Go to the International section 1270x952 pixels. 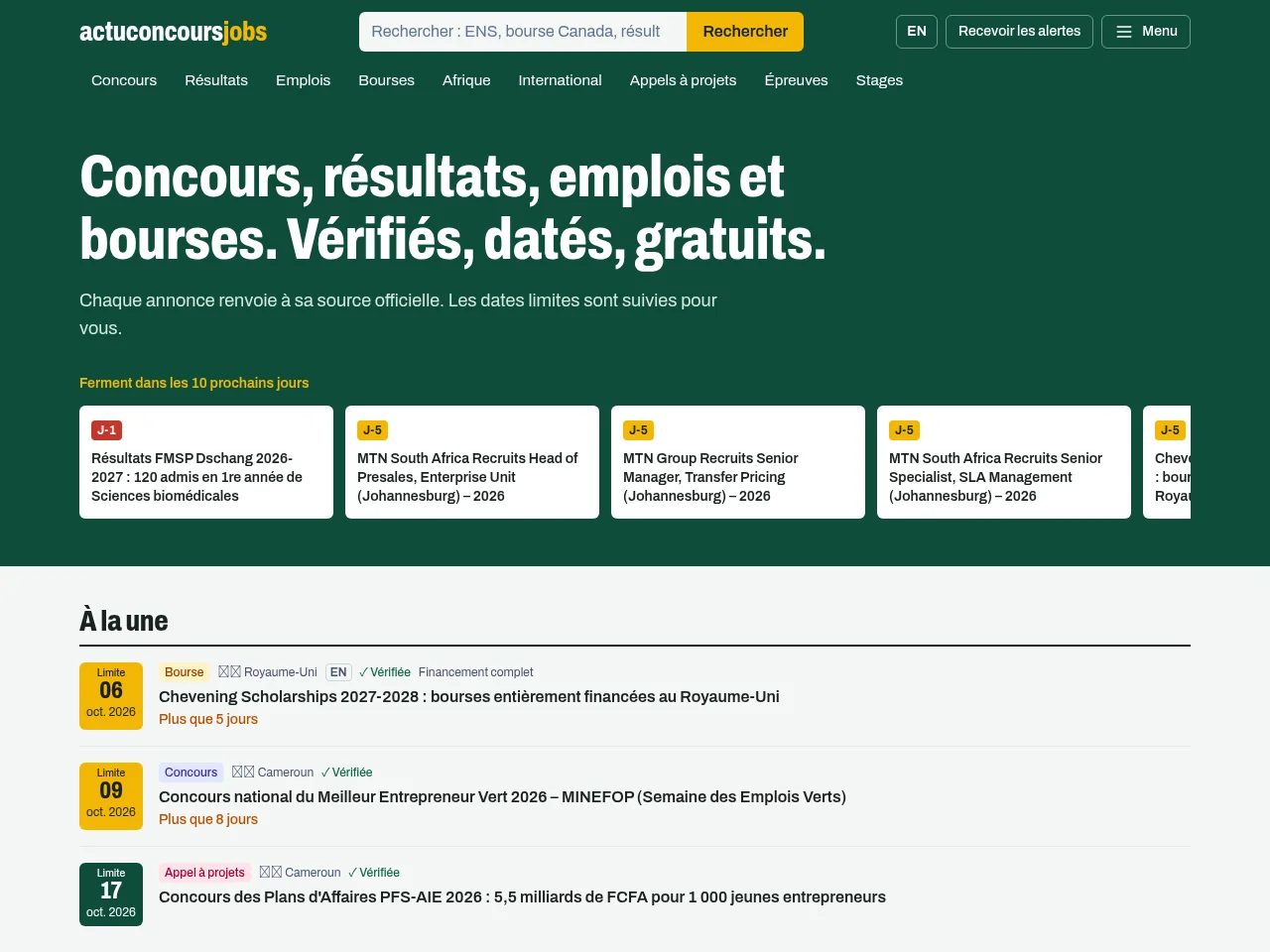560,80
